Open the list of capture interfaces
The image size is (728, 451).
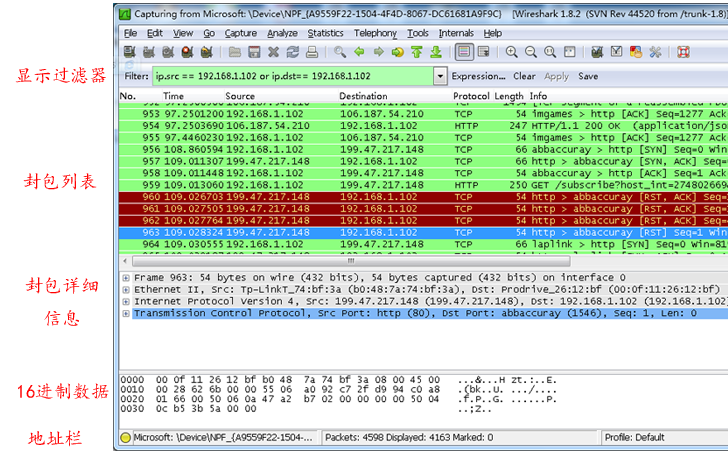[130, 52]
